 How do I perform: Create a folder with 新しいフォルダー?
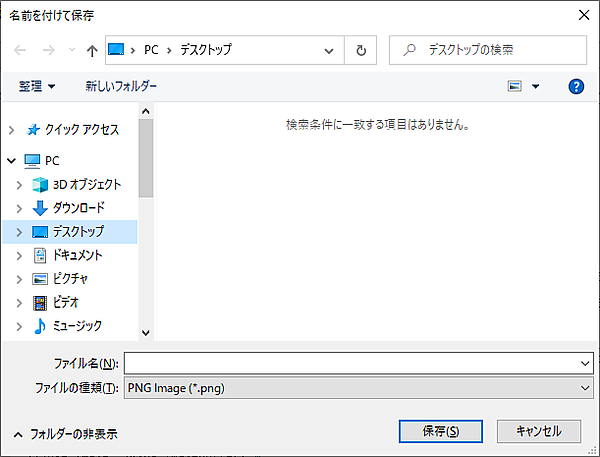click(x=121, y=86)
